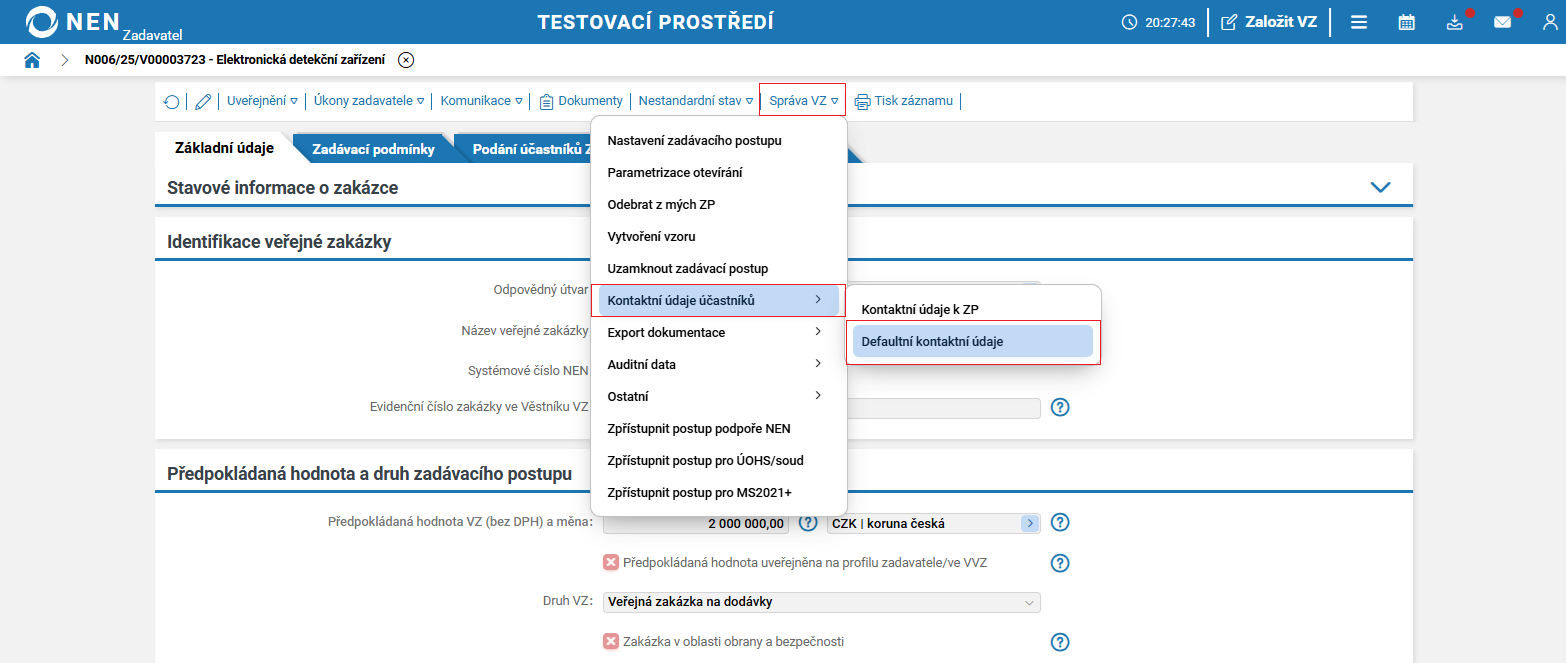1566x663 pixels.
Task: Open messages using the envelope icon
Action: (1503, 20)
